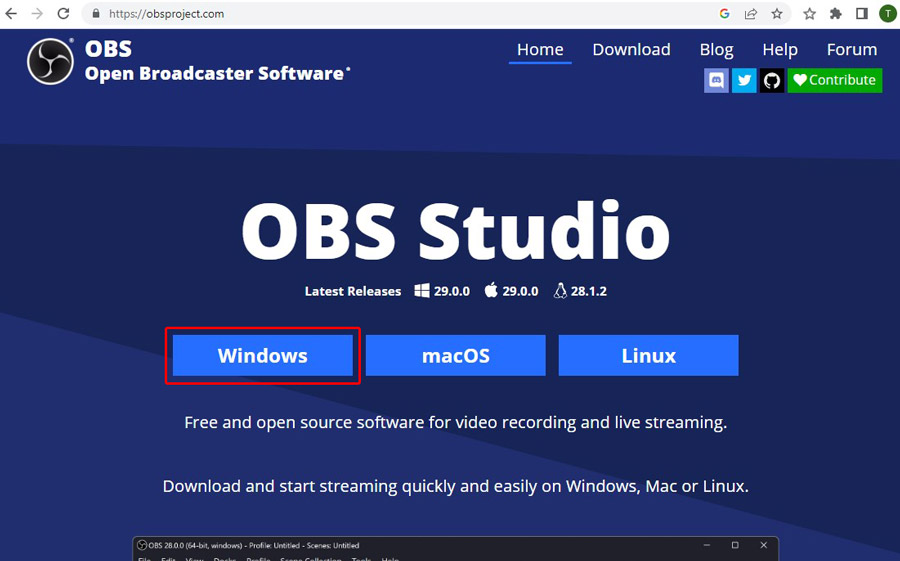This screenshot has height=561, width=900.
Task: Click the padlock site info icon
Action: click(96, 13)
